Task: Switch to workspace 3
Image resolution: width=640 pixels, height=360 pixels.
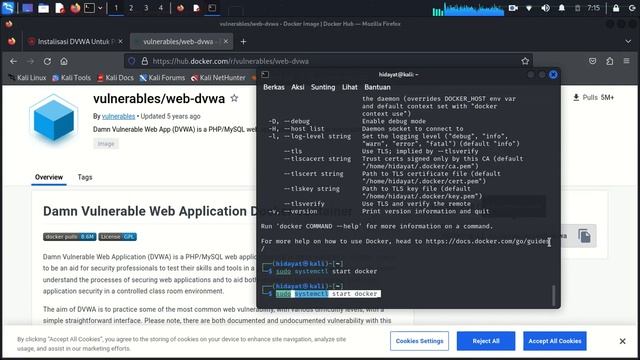Action: (x=146, y=8)
